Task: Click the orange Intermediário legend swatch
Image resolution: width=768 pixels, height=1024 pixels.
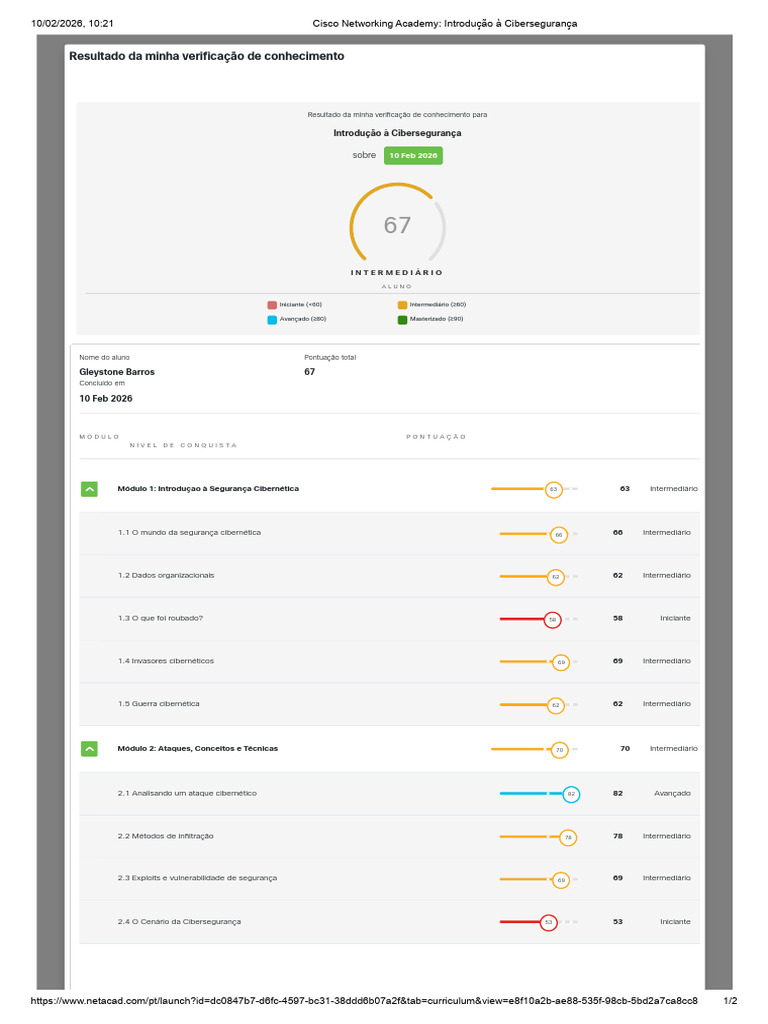Action: [402, 305]
